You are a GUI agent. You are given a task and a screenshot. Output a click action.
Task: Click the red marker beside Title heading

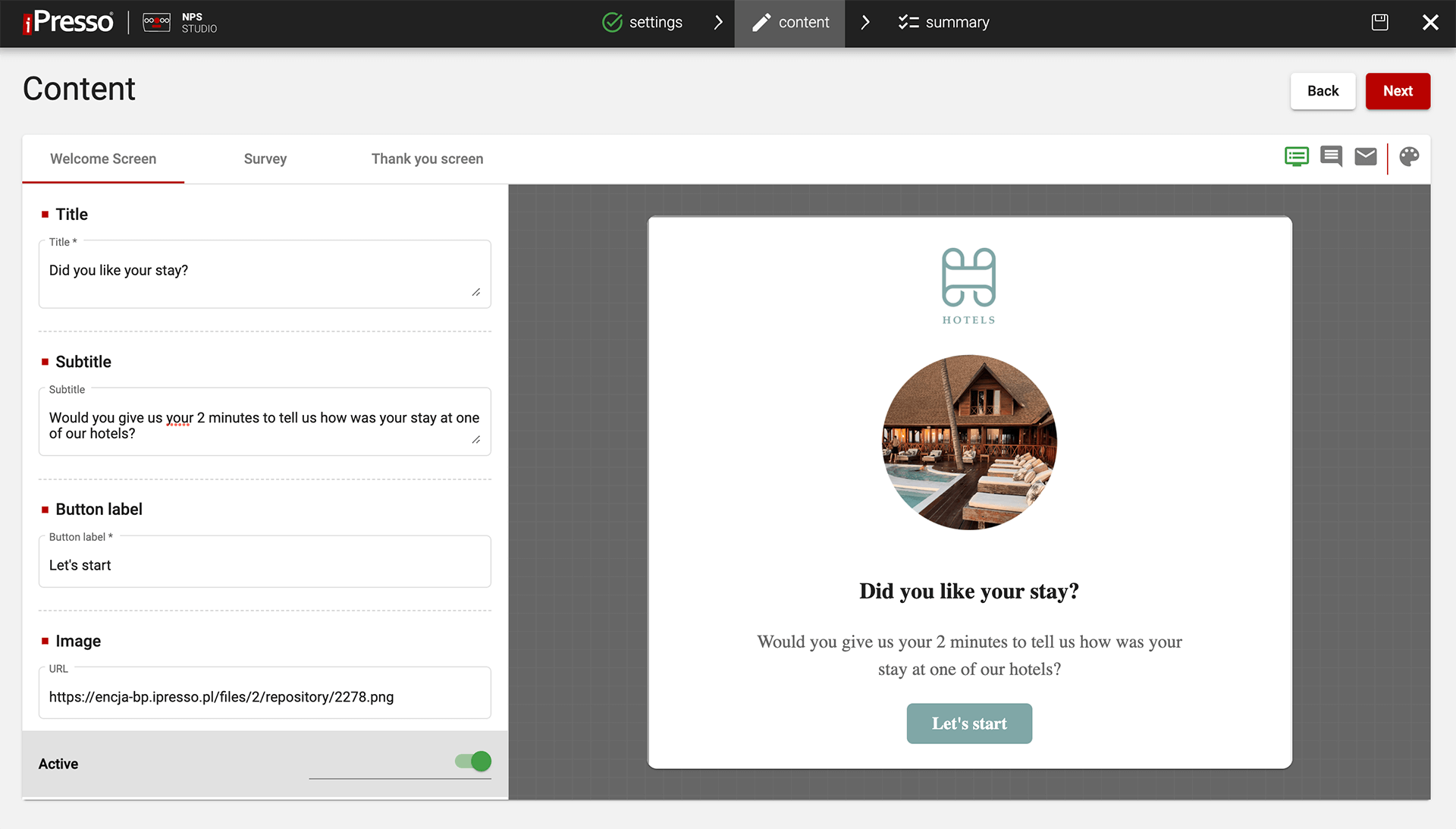coord(45,214)
